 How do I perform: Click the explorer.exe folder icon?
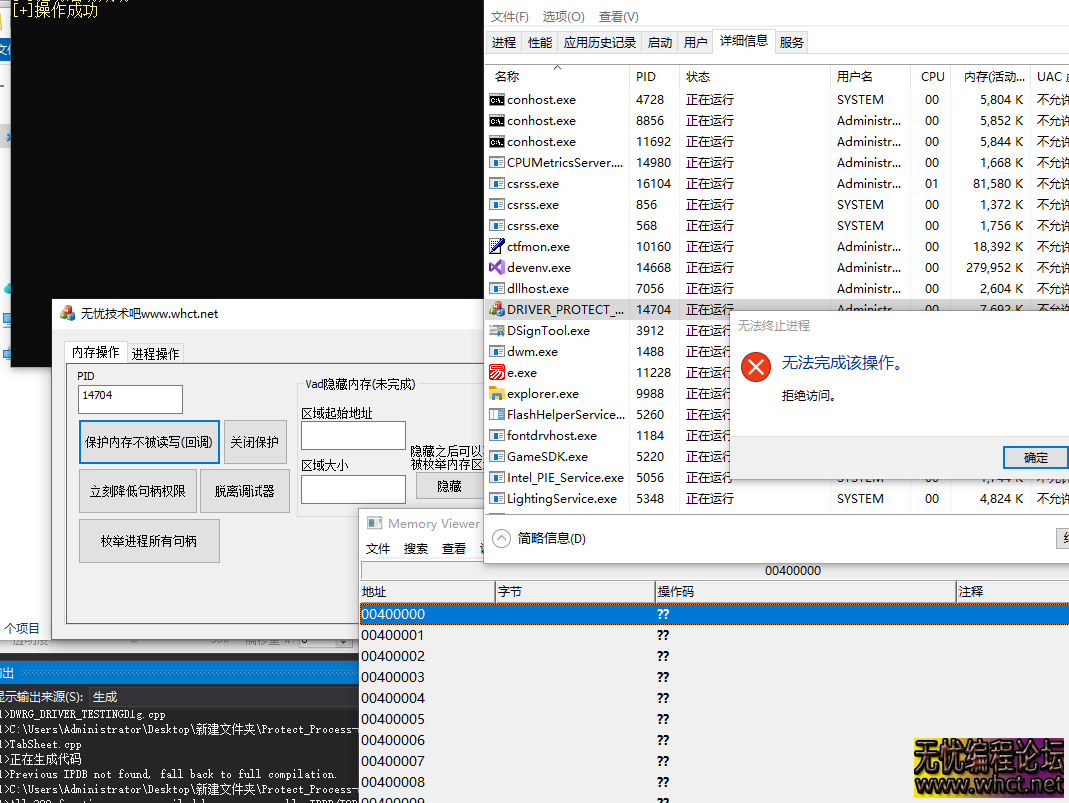(497, 393)
